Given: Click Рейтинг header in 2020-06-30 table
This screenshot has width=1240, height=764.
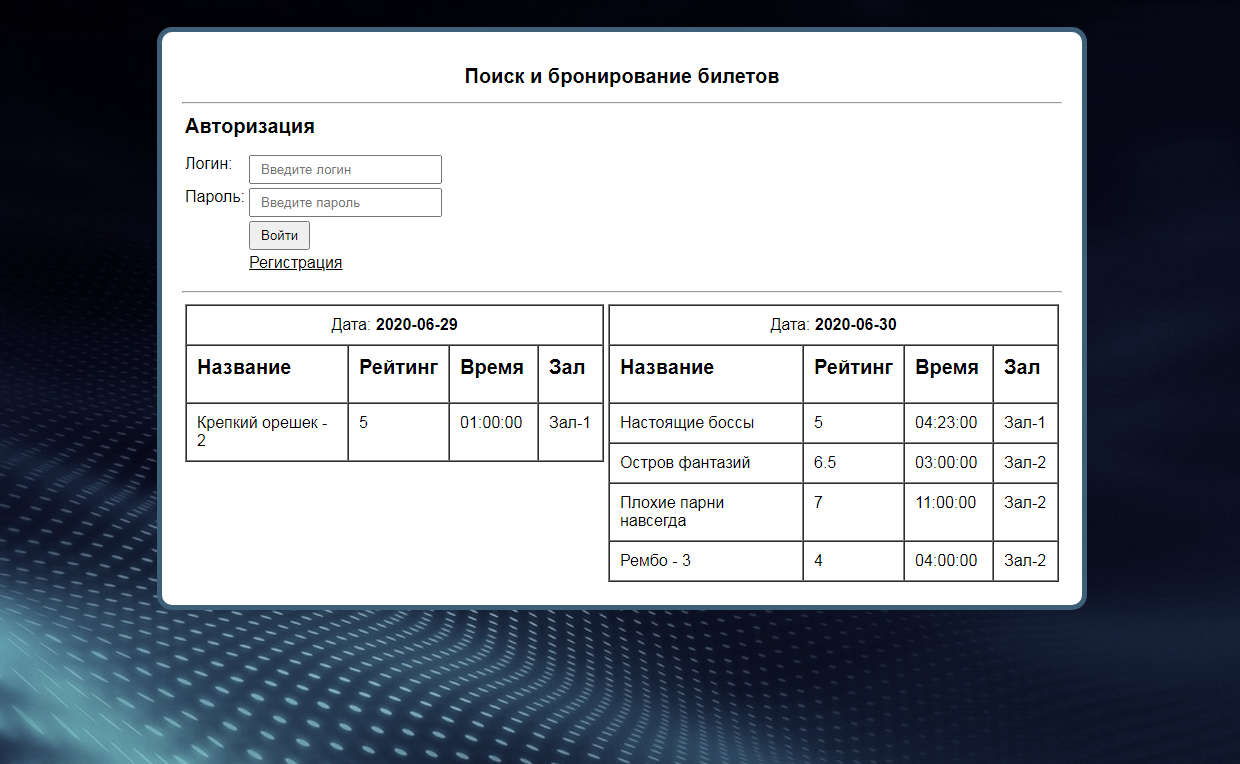Looking at the screenshot, I should tap(853, 374).
